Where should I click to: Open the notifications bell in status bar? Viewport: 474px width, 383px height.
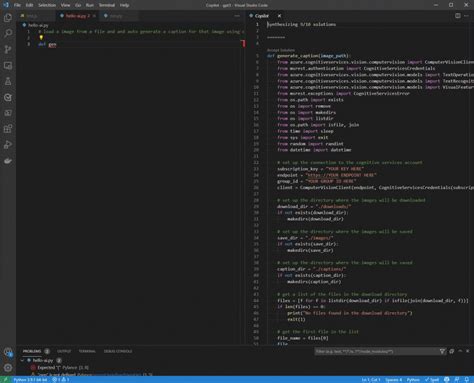[x=467, y=380]
